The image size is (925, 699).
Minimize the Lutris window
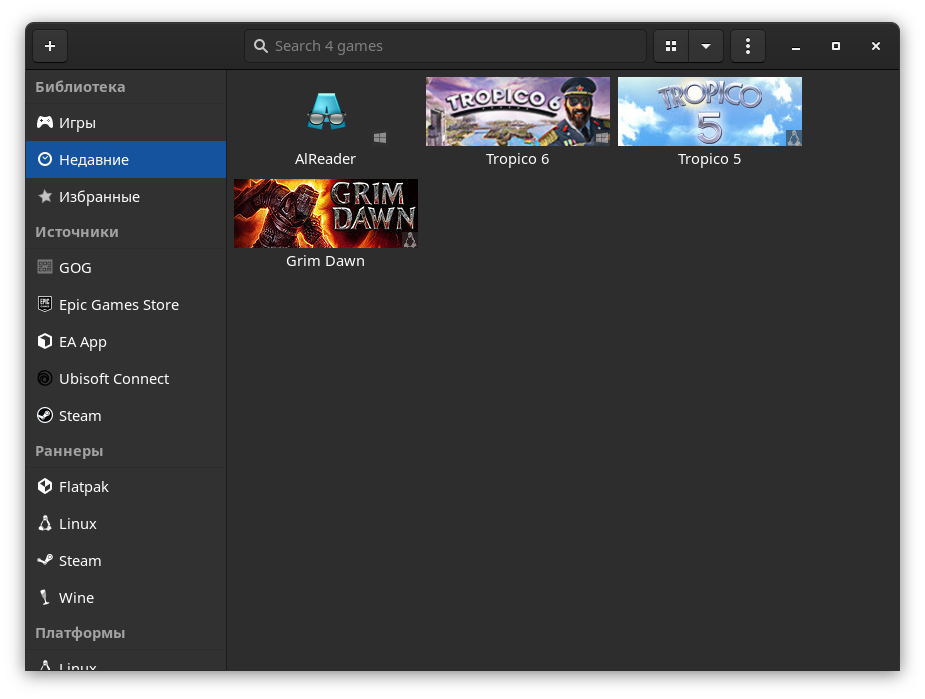(796, 46)
